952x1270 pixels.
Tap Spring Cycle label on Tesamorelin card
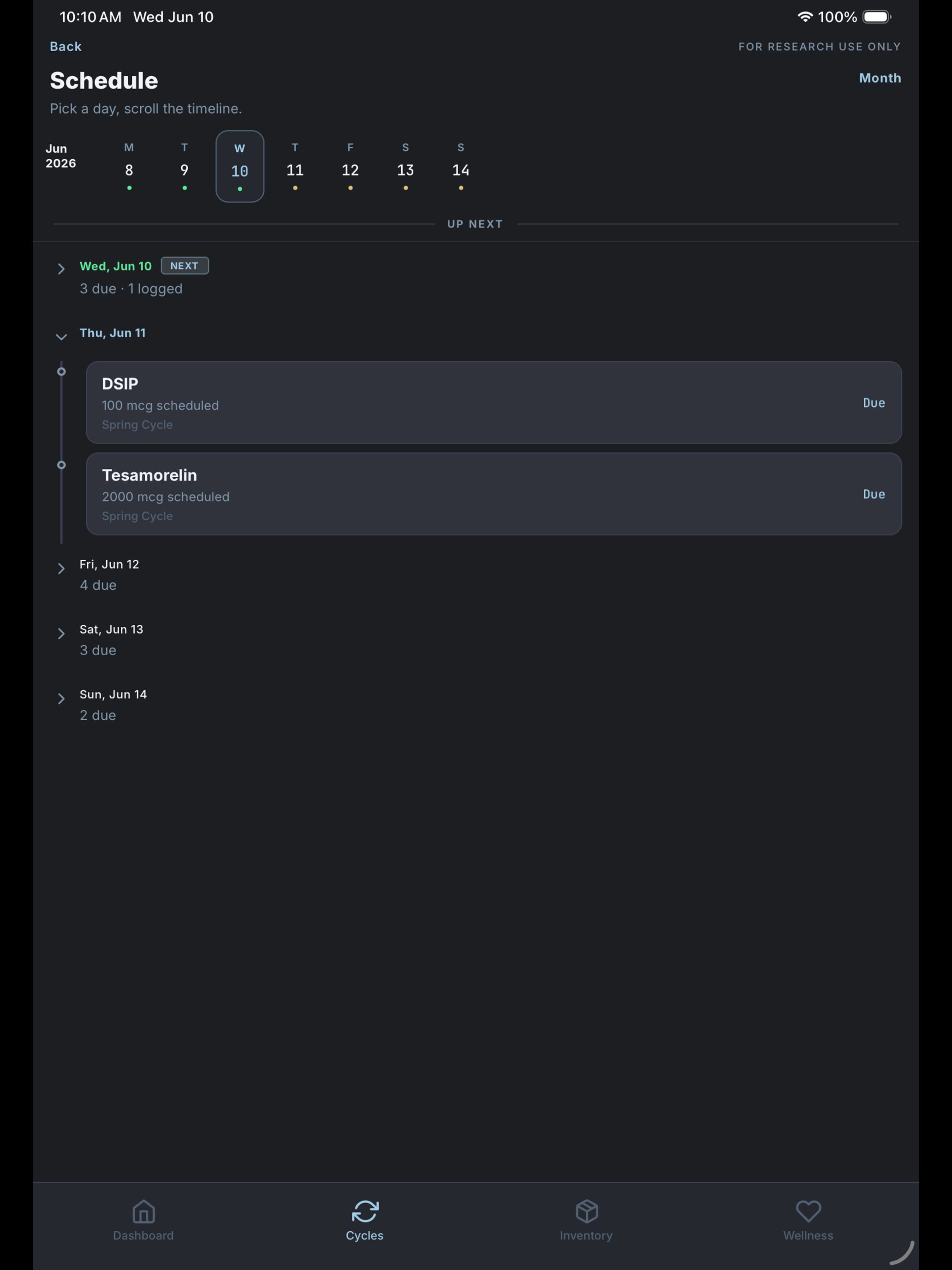tap(137, 516)
